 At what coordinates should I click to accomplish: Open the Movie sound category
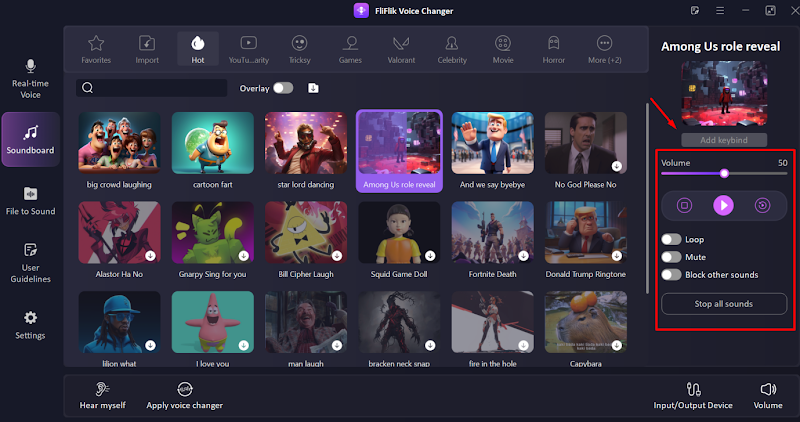[x=503, y=49]
